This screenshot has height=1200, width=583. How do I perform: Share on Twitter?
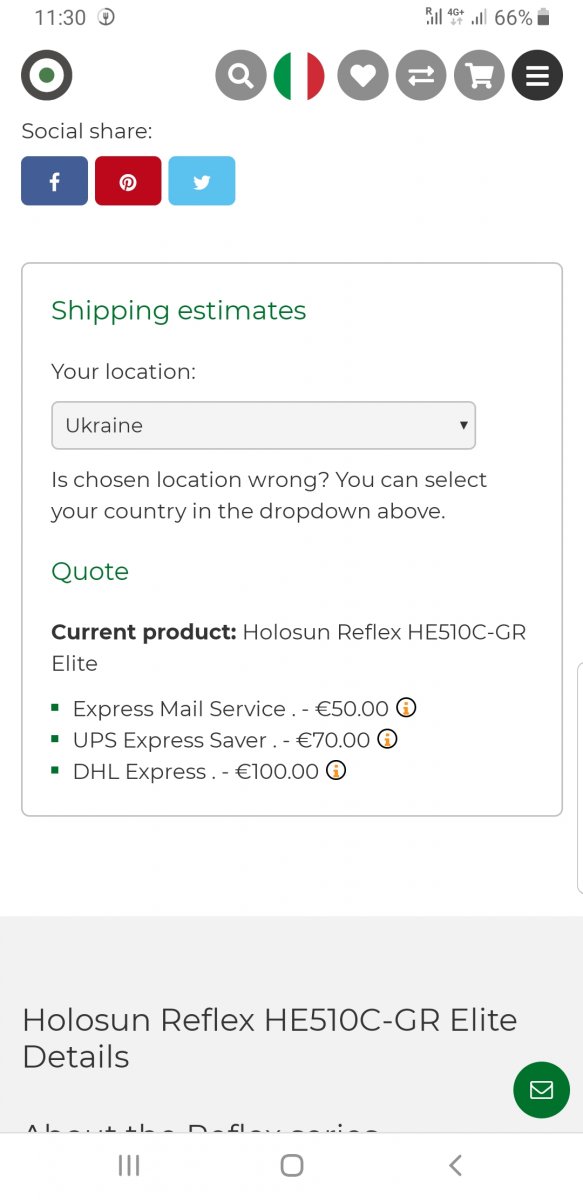click(202, 181)
